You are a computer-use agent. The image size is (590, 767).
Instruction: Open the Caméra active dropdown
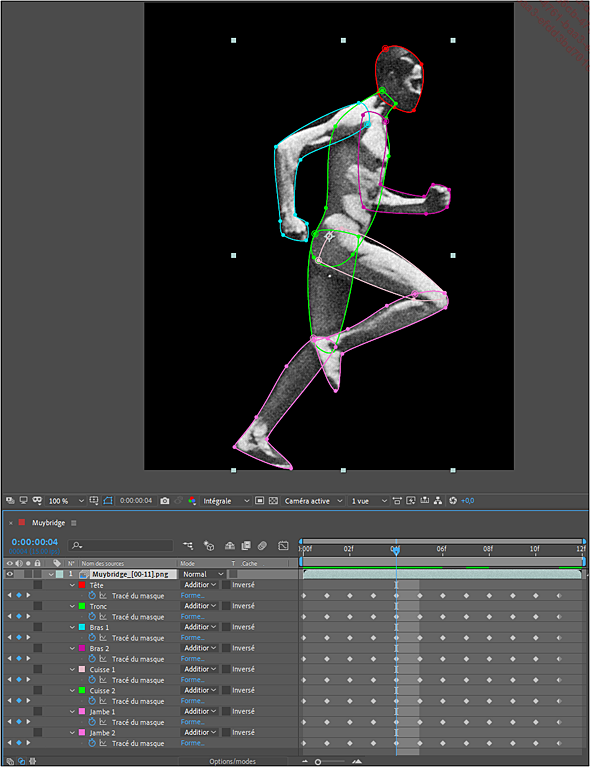pyautogui.click(x=313, y=500)
